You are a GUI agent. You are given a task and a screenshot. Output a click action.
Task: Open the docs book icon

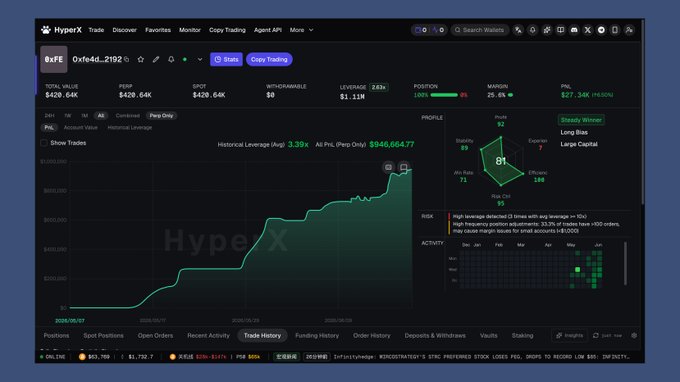pyautogui.click(x=560, y=30)
